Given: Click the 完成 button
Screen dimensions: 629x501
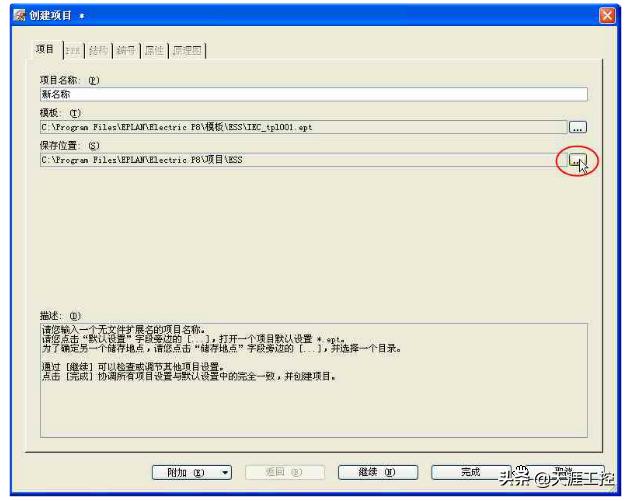Looking at the screenshot, I should (471, 473).
